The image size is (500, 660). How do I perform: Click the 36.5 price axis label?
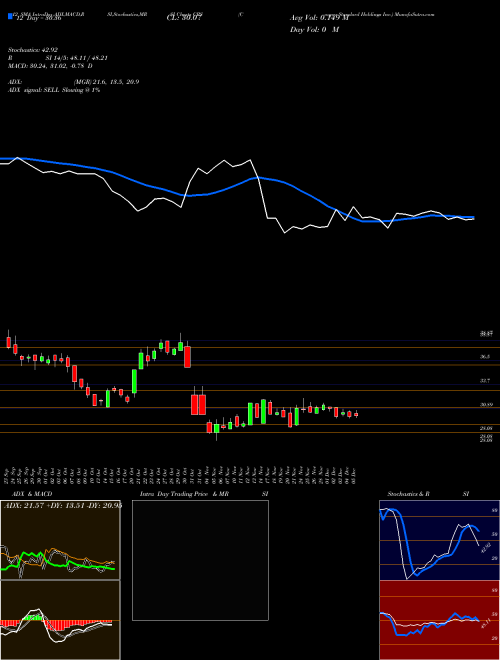click(485, 357)
